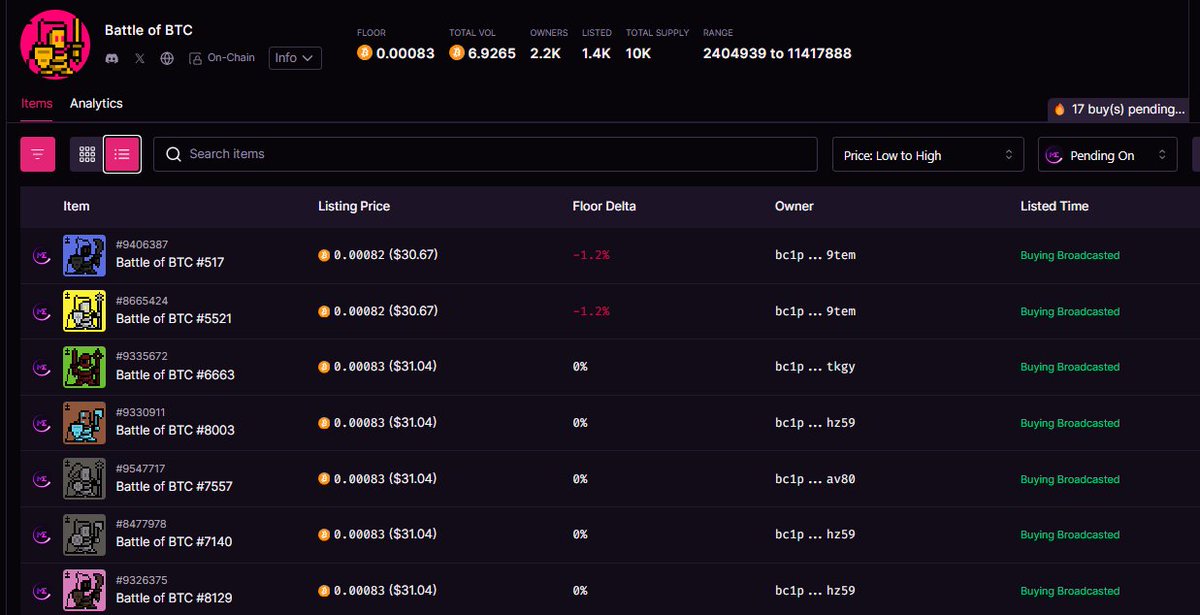This screenshot has width=1200, height=615.
Task: Open the Battle of BTC #8129 thumbnail
Action: [x=84, y=591]
